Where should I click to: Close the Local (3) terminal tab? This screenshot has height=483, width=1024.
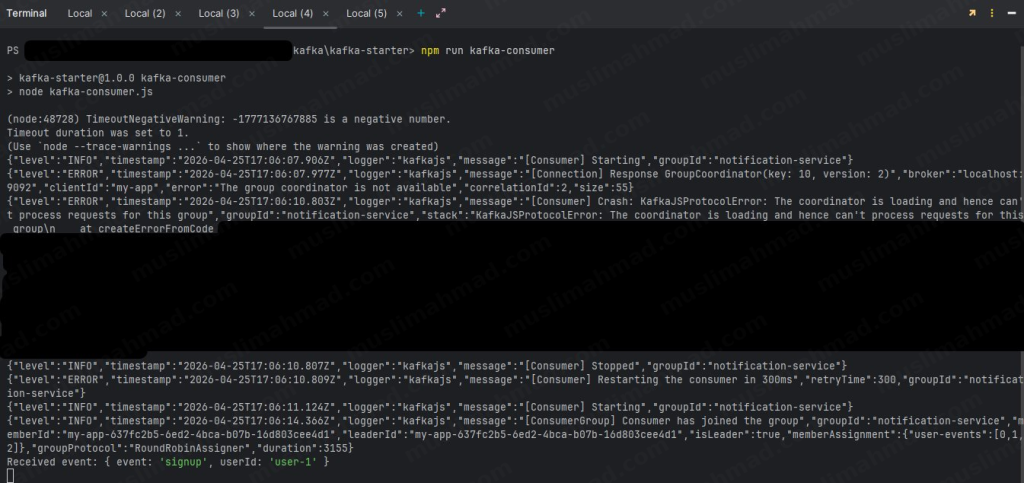pyautogui.click(x=252, y=14)
